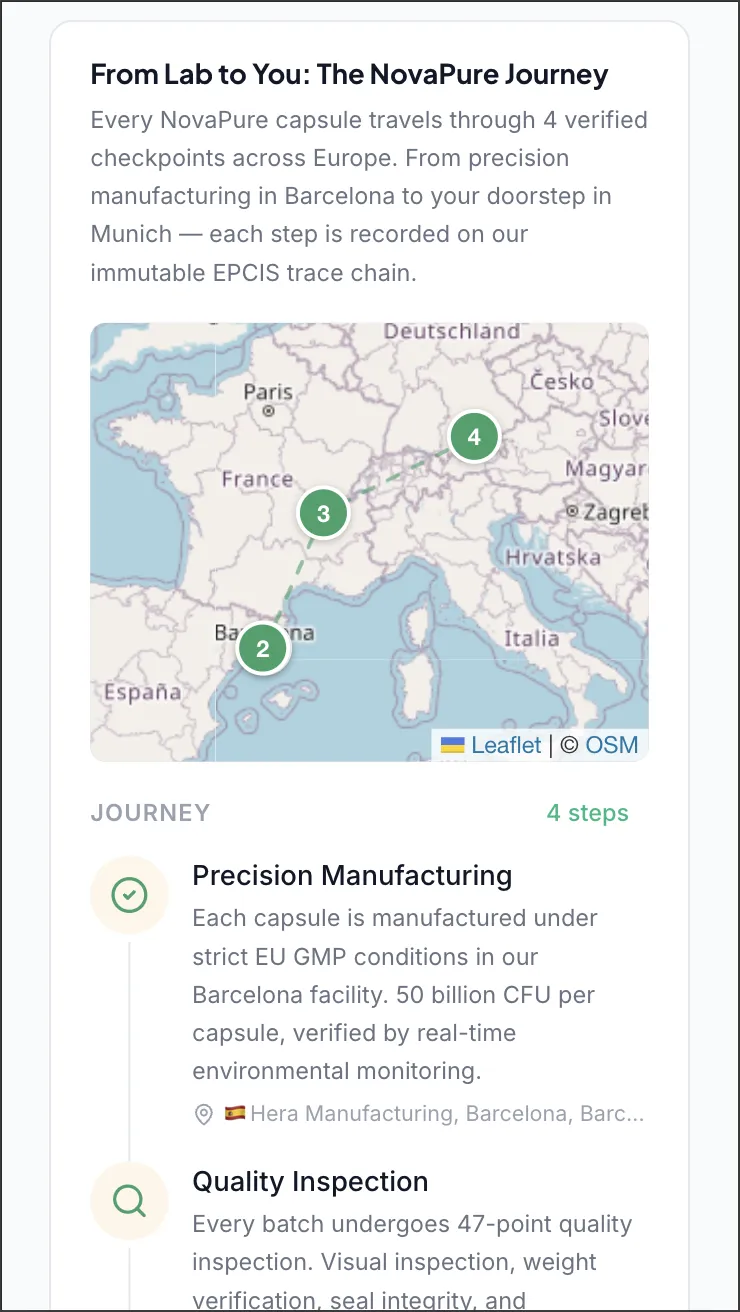Select the checkmark icon beside Precision Manufacturing
Screen dimensions: 740x1312
129,894
